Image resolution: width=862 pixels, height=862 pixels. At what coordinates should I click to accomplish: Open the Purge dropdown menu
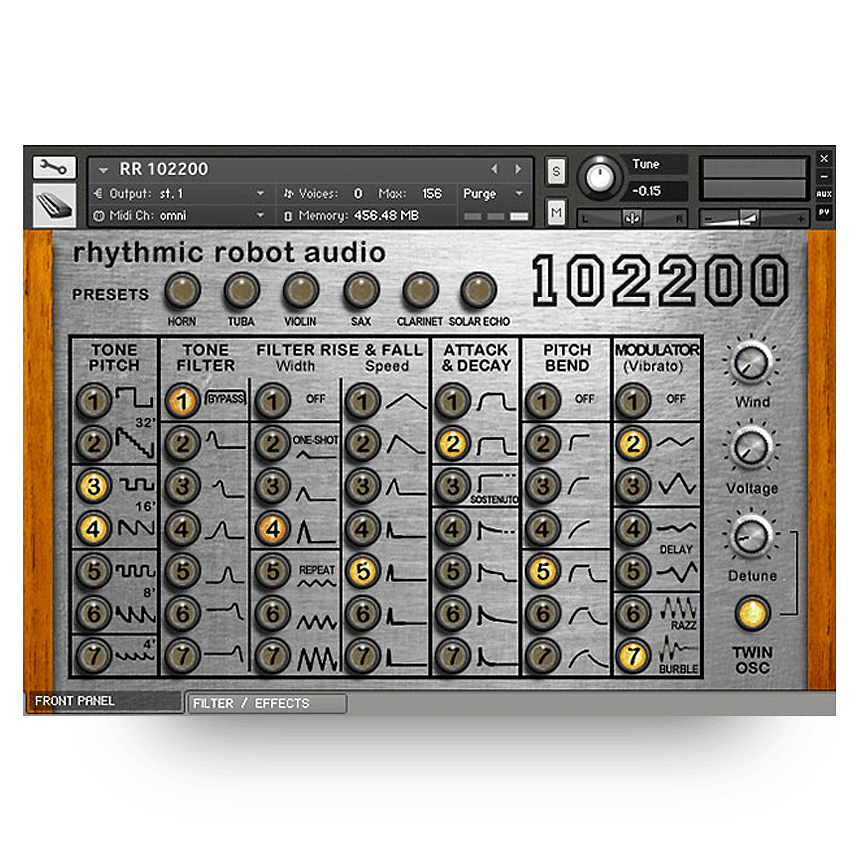[493, 194]
